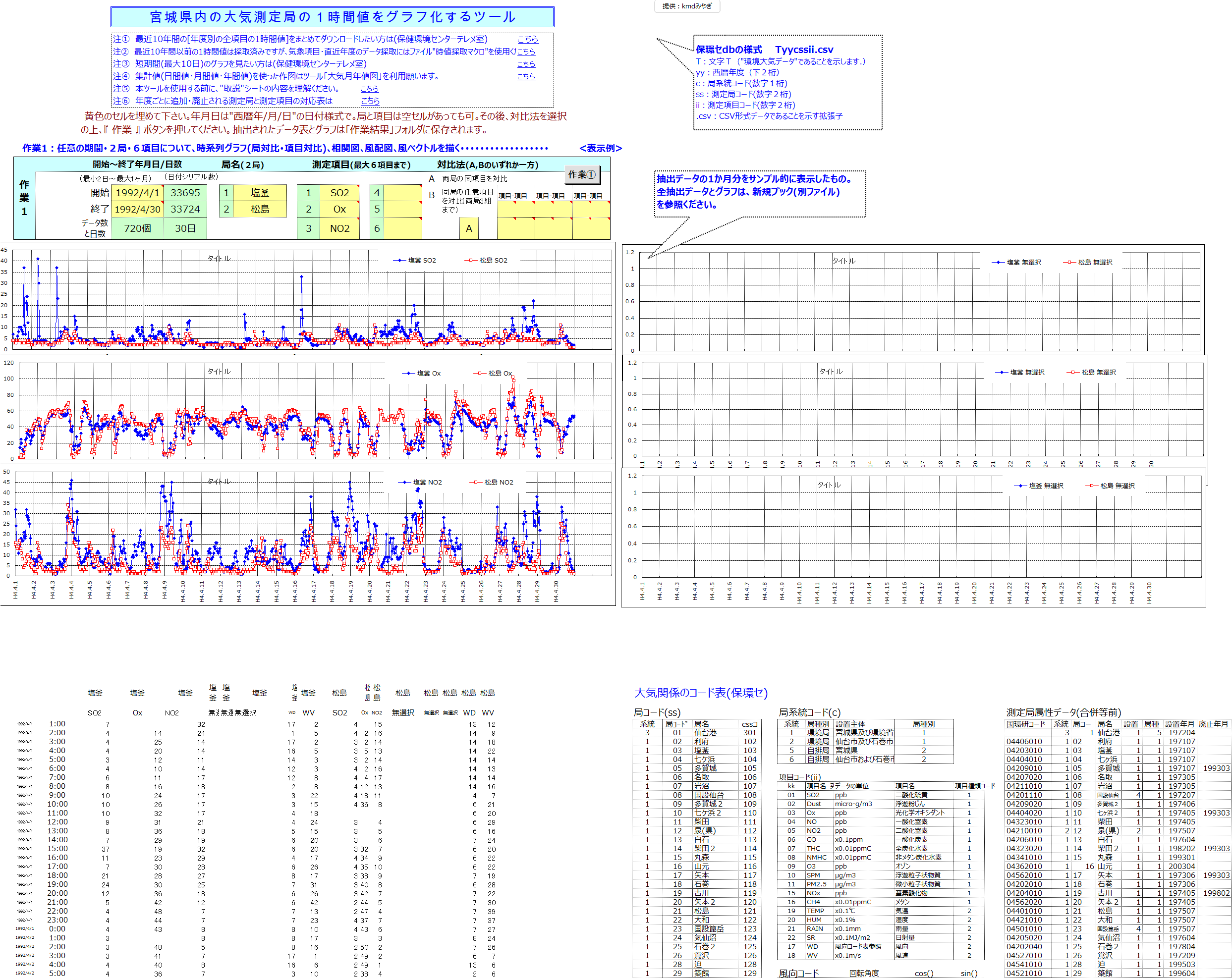Select measurement item 1 cell SO2
Image resolution: width=1232 pixels, height=978 pixels.
click(x=339, y=193)
